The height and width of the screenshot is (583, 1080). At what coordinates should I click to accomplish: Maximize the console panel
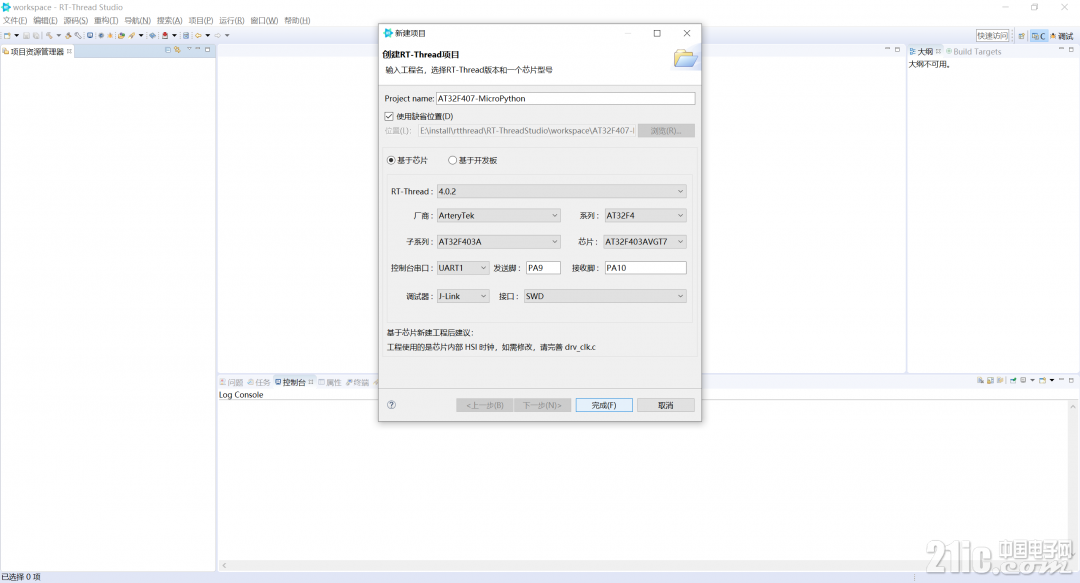coord(1071,380)
